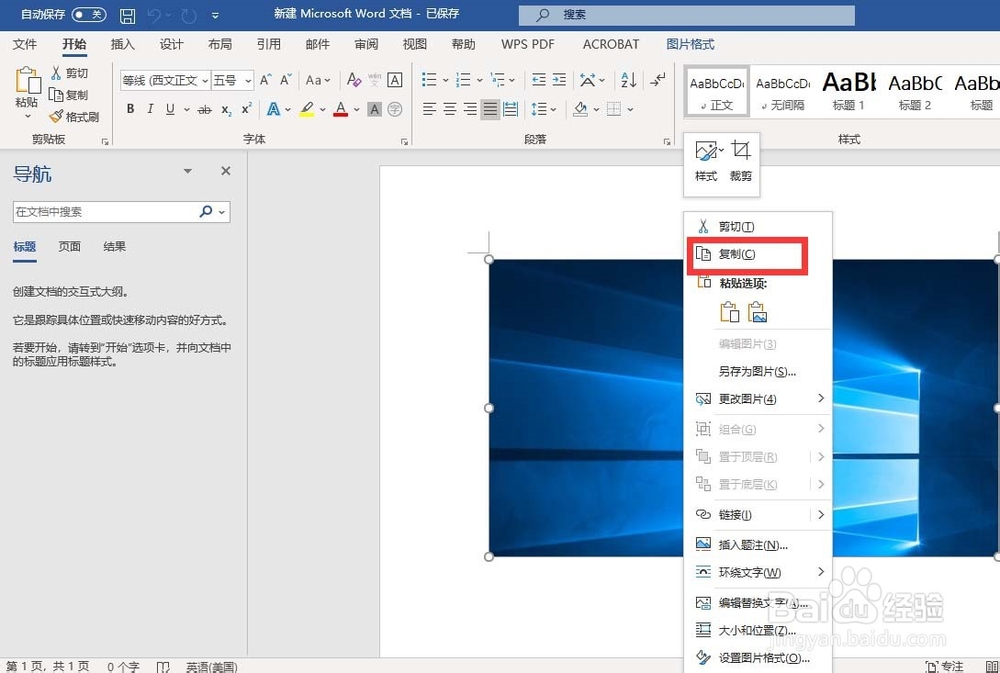Toggle Subscript formatting
Screen dimensions: 1000x673
226,110
